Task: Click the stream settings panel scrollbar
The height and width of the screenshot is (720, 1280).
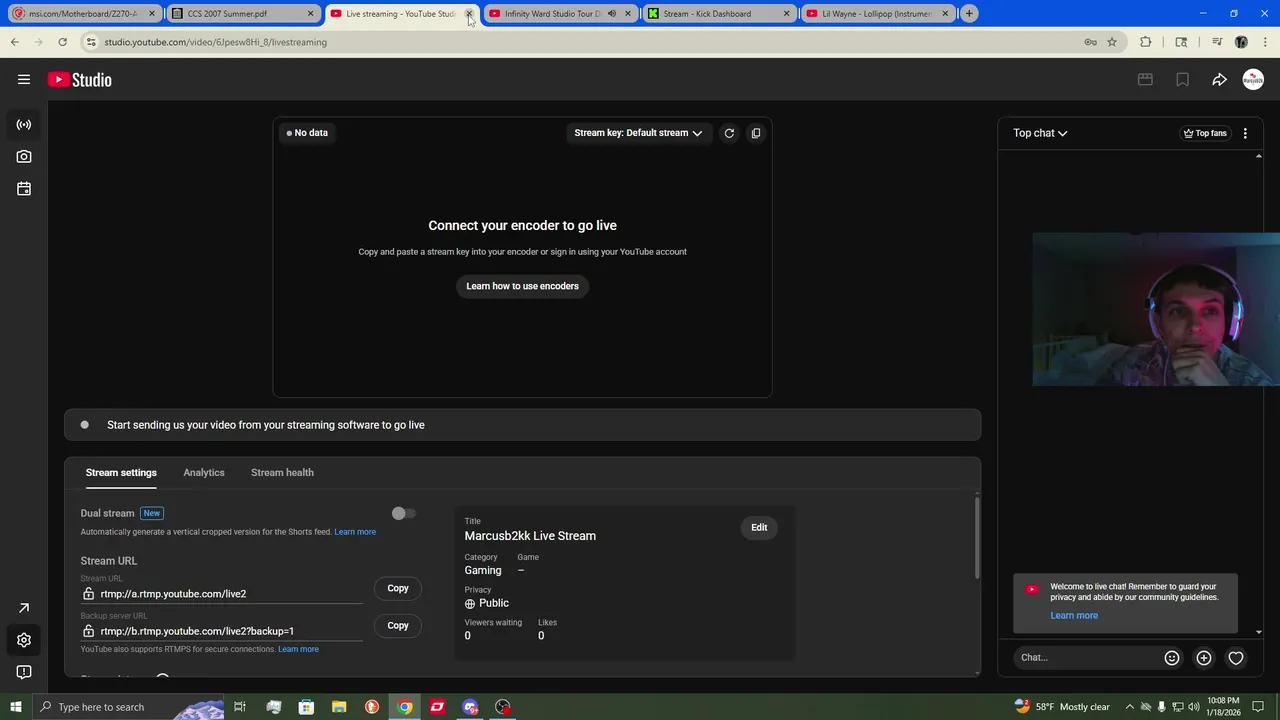Action: 977,537
